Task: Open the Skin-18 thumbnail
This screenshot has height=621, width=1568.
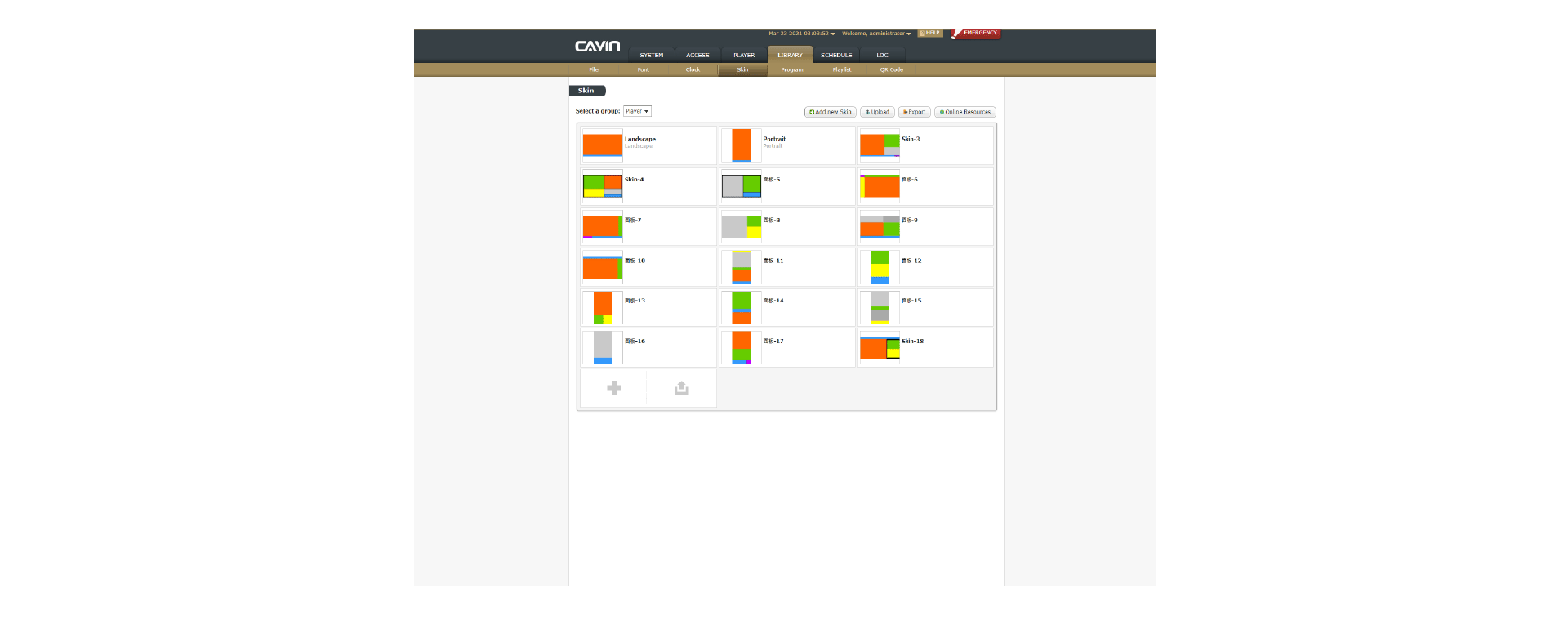Action: point(880,348)
